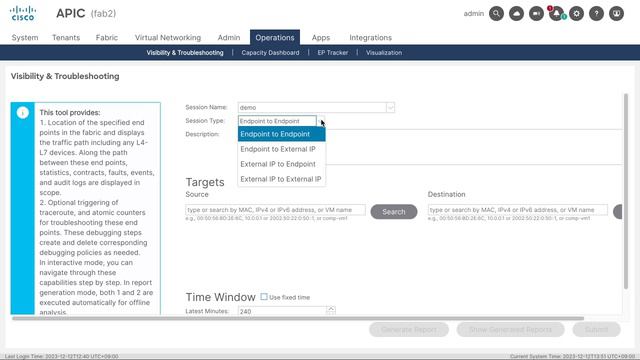
Task: Click the Destination label
Action: (x=447, y=194)
